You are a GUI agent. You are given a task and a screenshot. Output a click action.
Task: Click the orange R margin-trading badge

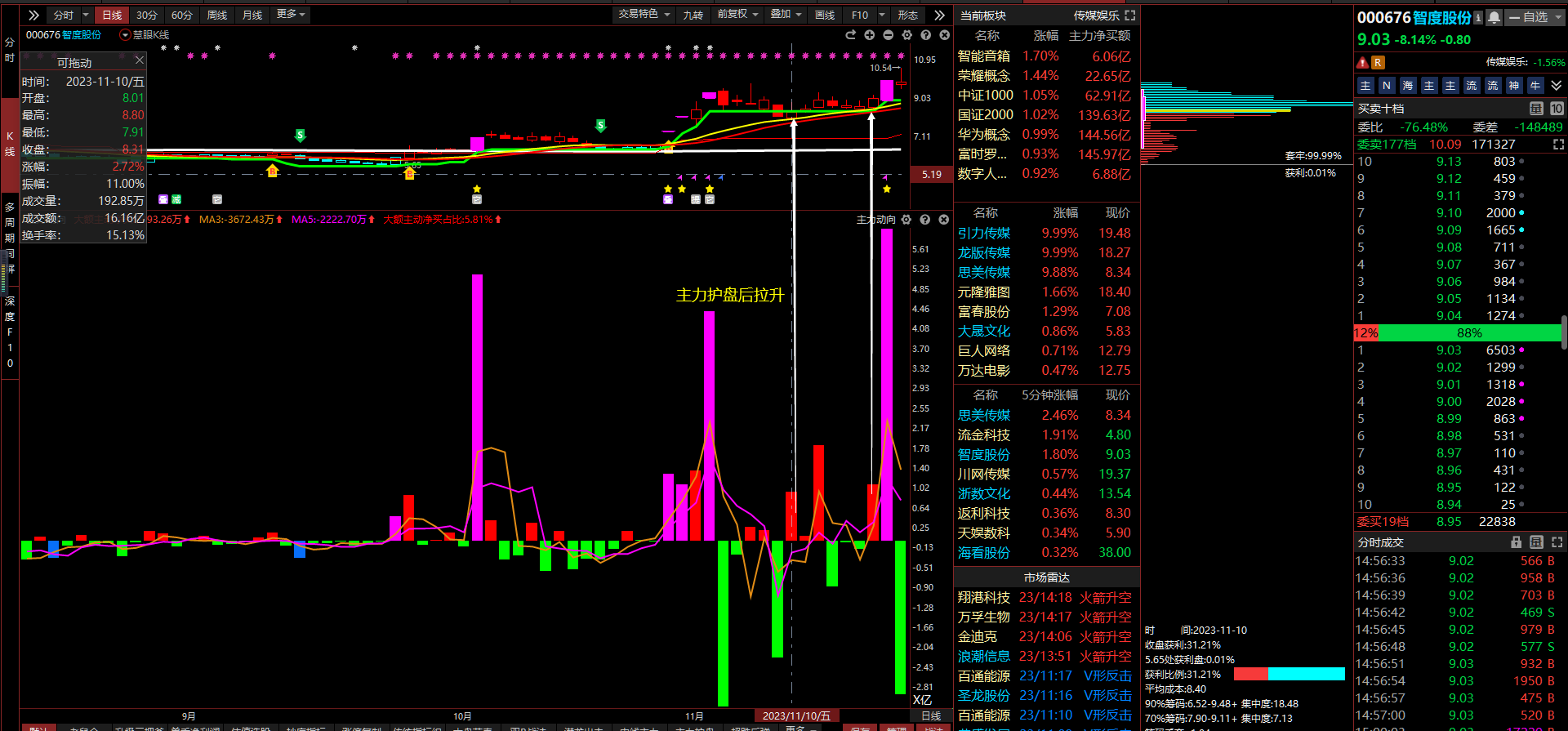tap(1378, 63)
